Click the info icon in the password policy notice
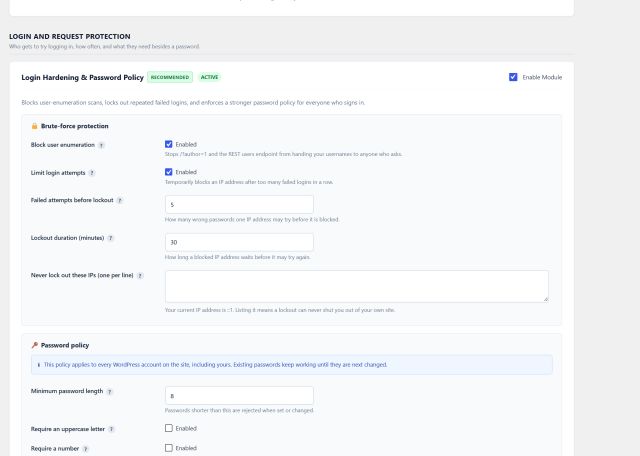The width and height of the screenshot is (640, 456). coord(39,365)
